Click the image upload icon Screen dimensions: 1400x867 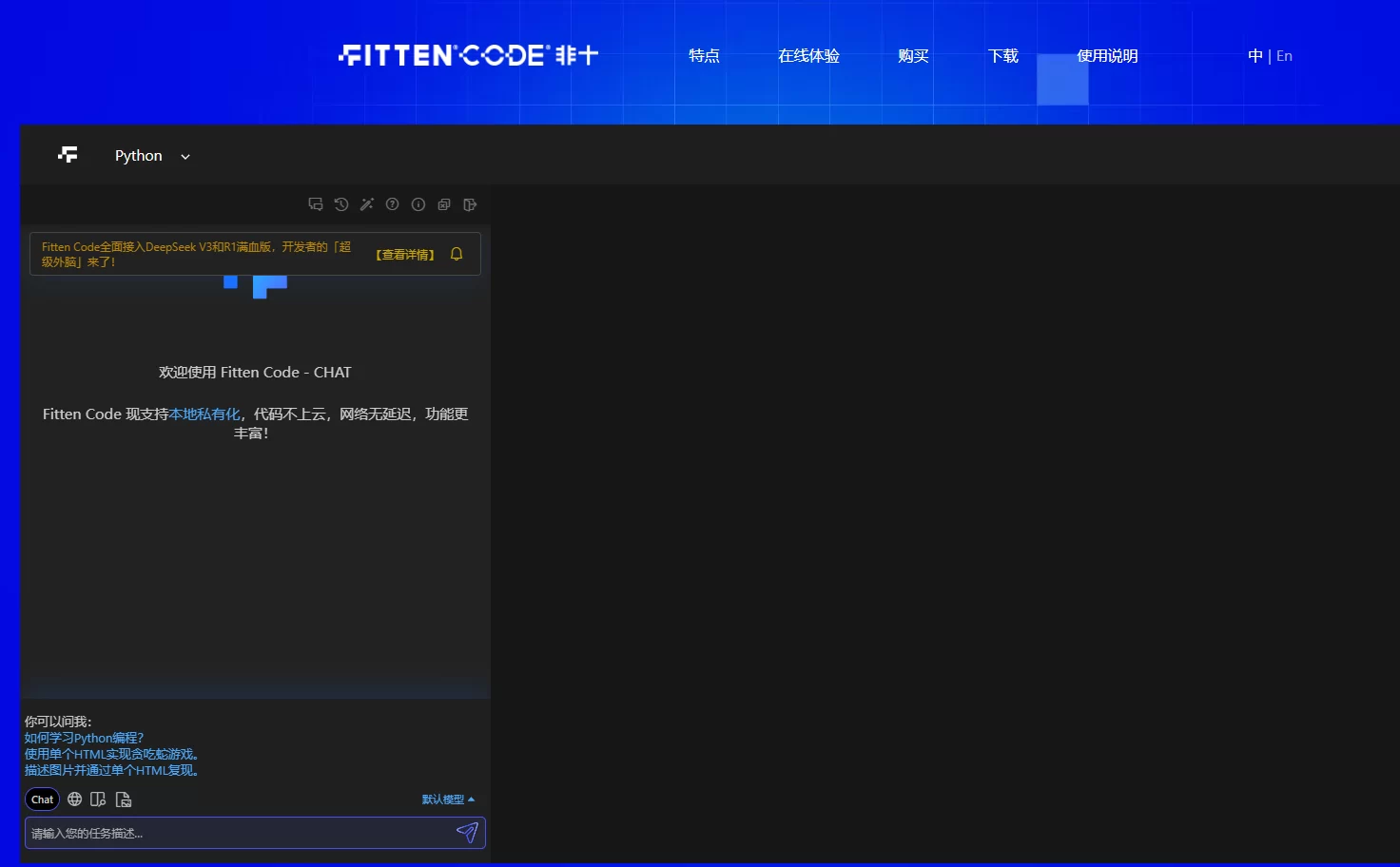click(124, 800)
